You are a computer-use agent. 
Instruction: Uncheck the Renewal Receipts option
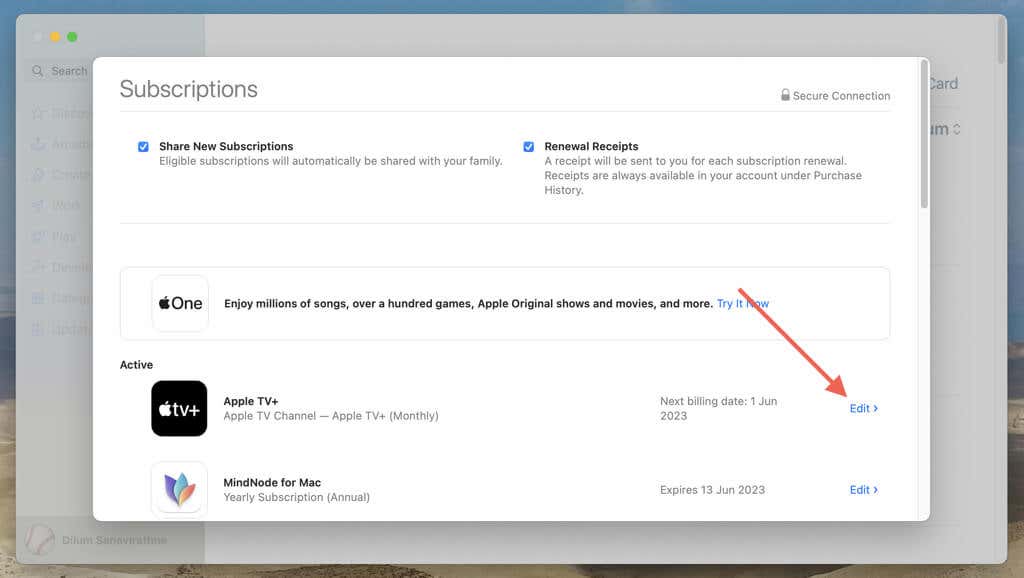tap(528, 146)
